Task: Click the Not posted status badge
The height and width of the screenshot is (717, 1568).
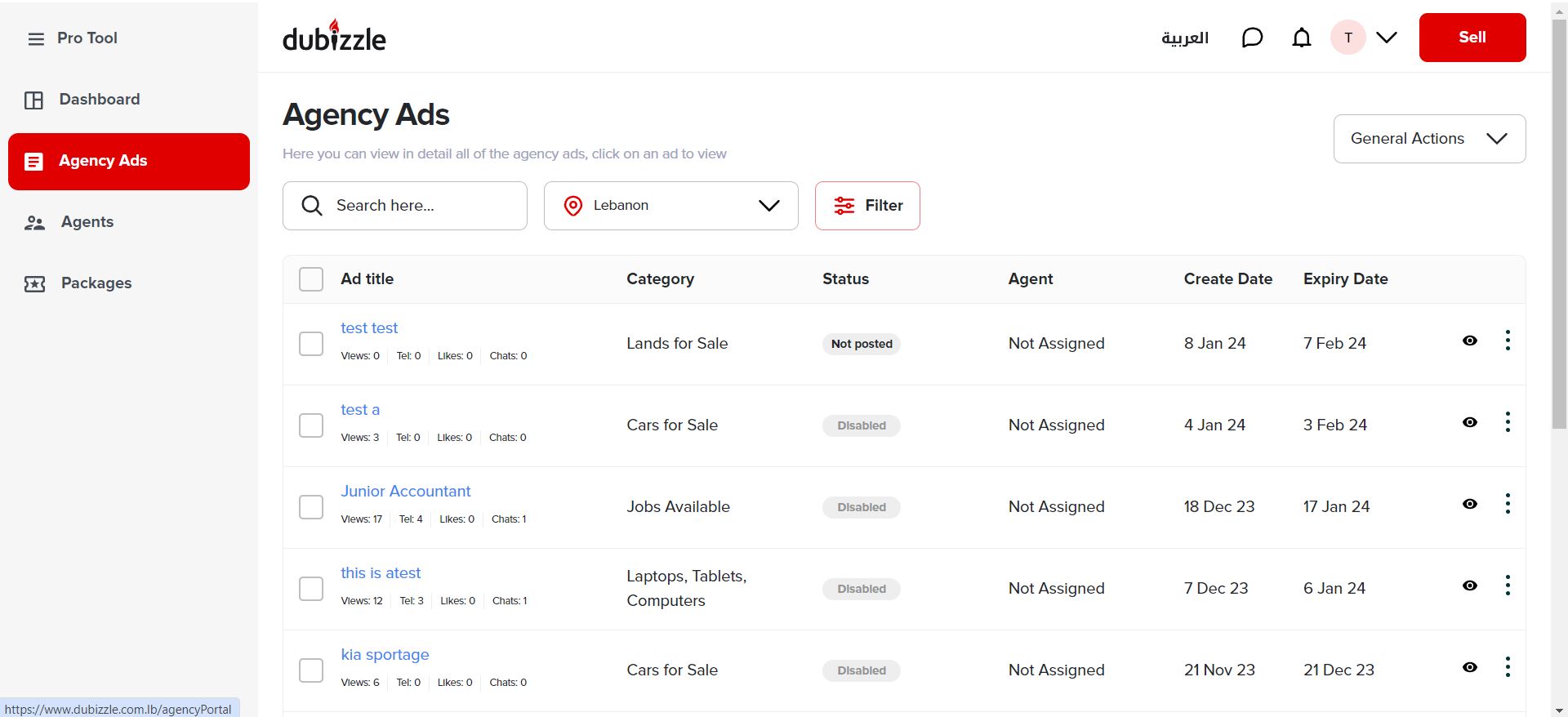Action: (862, 344)
